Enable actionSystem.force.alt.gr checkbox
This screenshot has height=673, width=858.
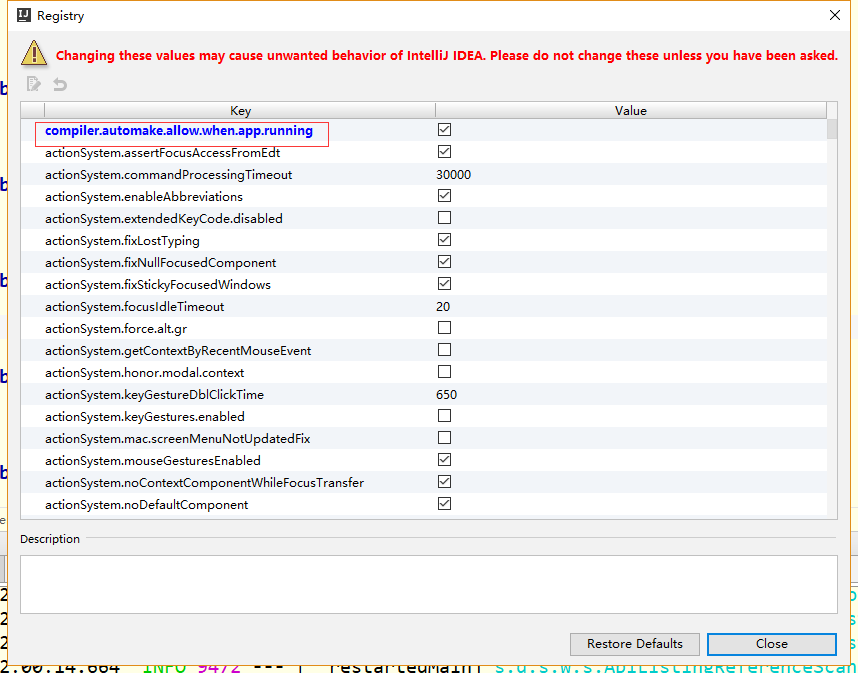coord(444,328)
